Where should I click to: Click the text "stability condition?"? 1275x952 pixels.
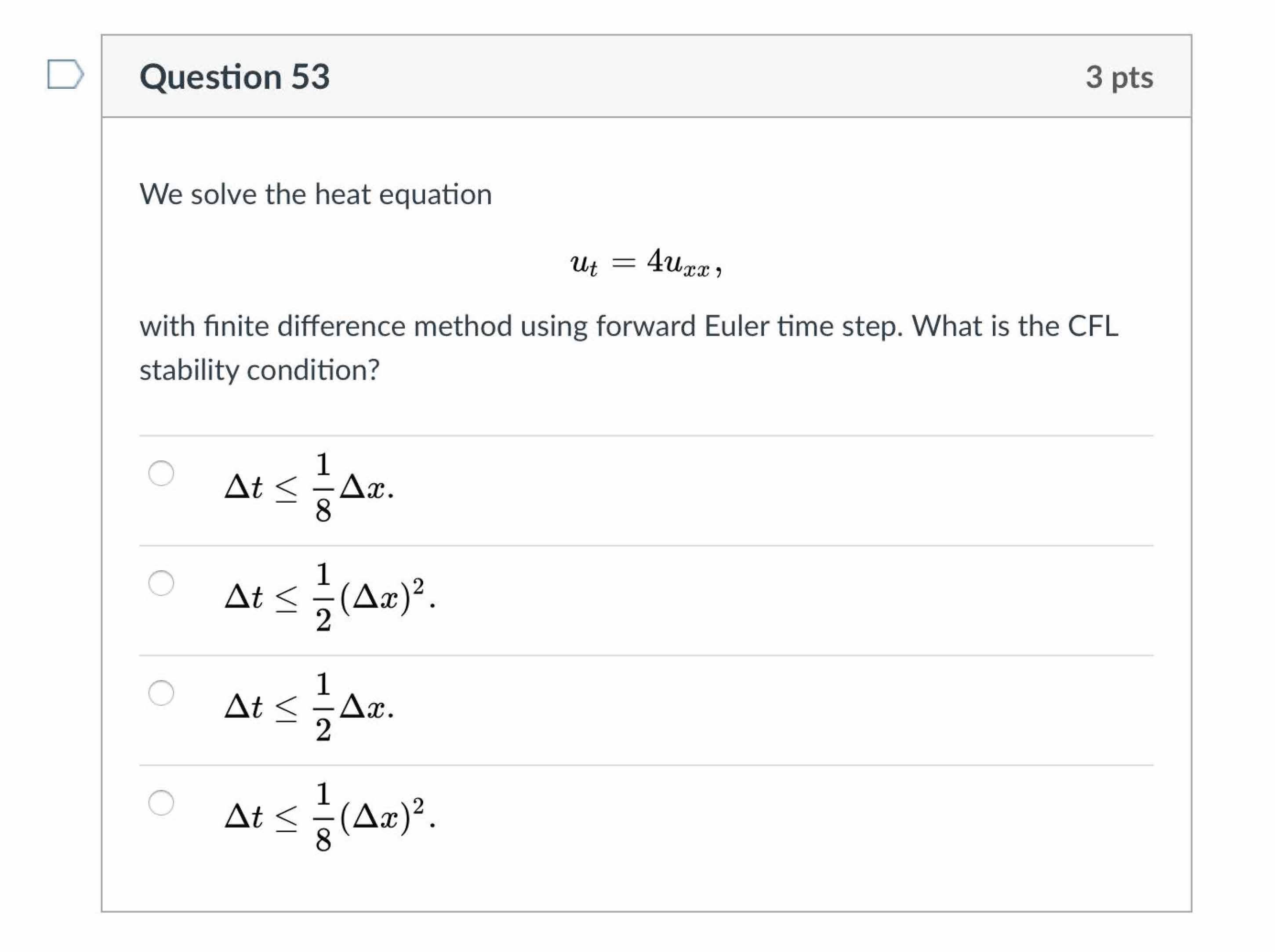click(259, 370)
